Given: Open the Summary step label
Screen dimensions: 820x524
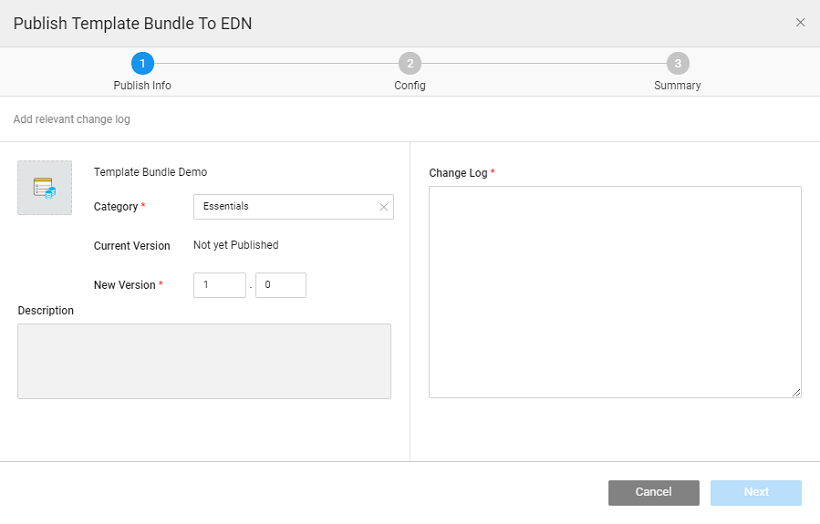Looking at the screenshot, I should pos(677,86).
